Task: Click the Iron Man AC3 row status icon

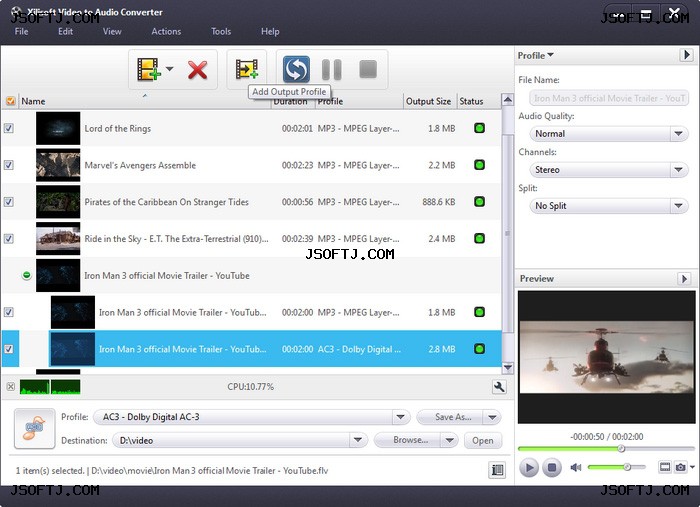Action: click(x=479, y=349)
